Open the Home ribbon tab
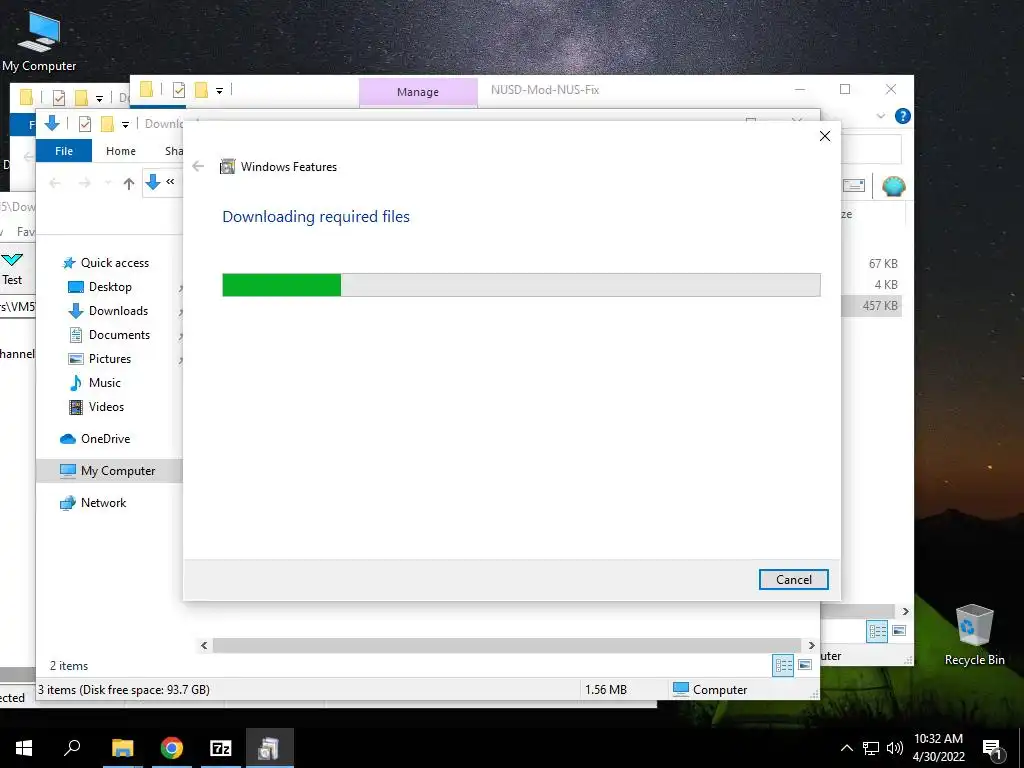Image resolution: width=1024 pixels, height=768 pixels. point(121,151)
